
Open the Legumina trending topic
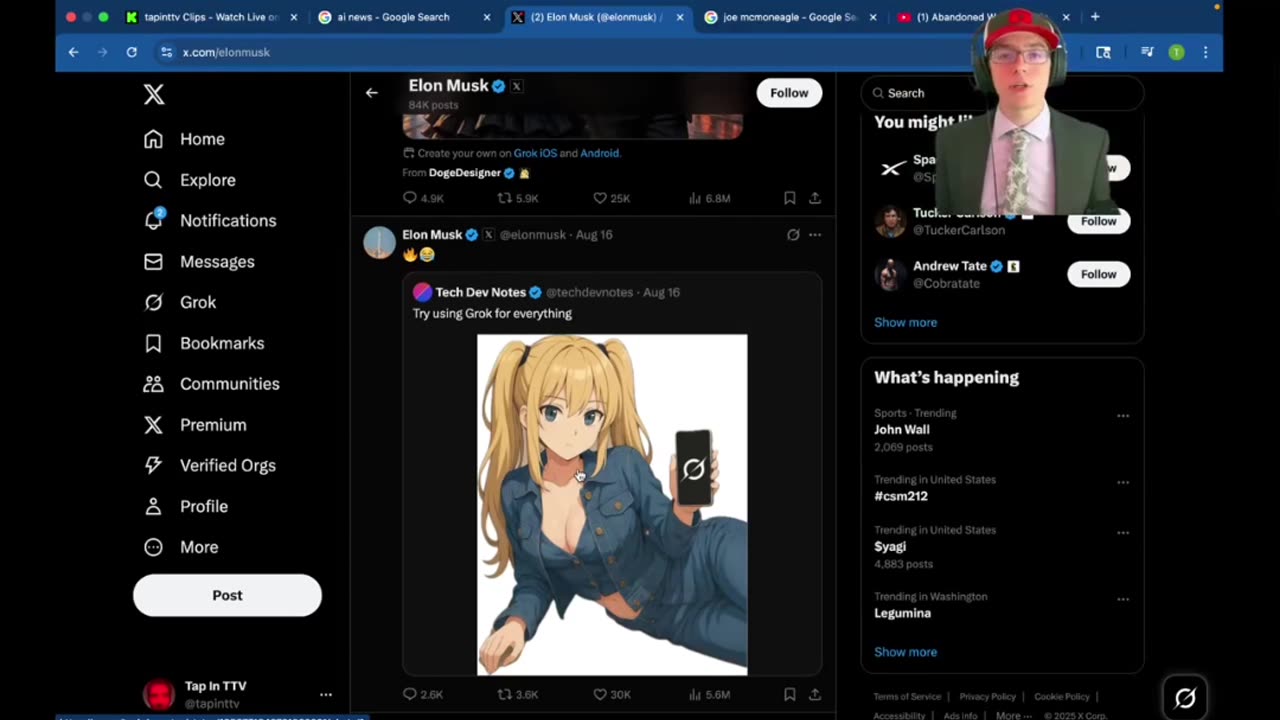point(902,613)
